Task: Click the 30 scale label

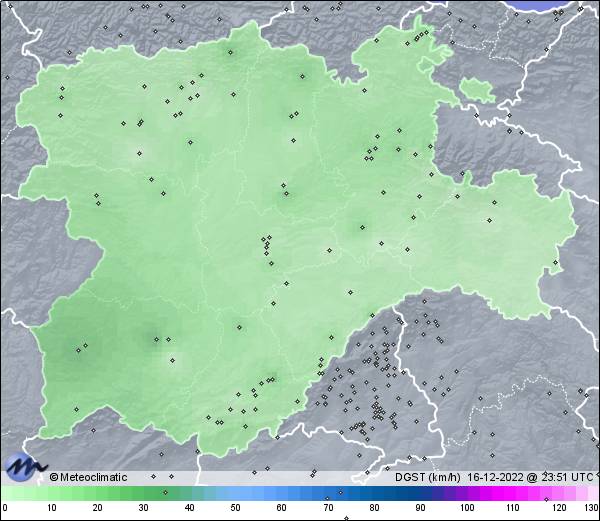Action: [x=143, y=508]
